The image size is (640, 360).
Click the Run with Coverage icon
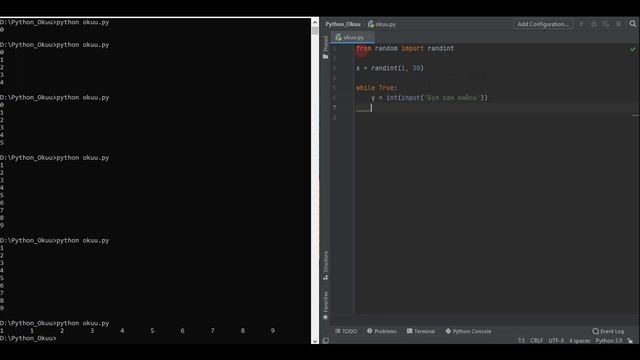point(606,24)
